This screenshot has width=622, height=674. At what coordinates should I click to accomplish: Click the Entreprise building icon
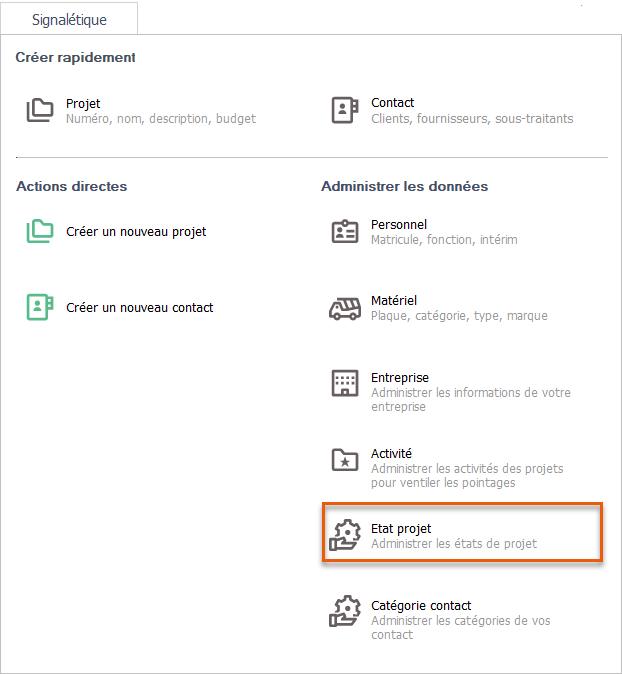[x=345, y=384]
